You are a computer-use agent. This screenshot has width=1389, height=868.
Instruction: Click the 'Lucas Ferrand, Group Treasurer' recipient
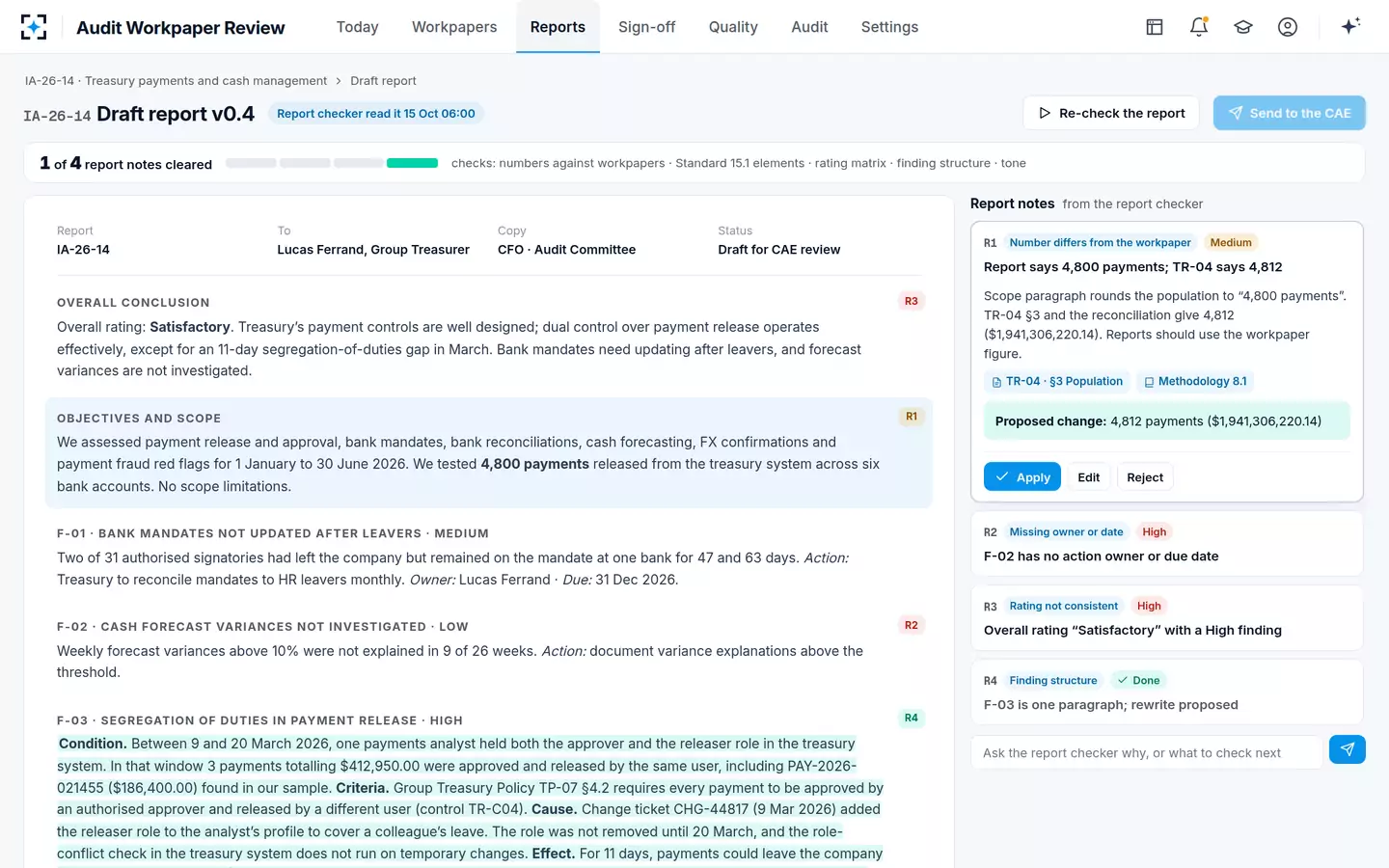click(373, 250)
